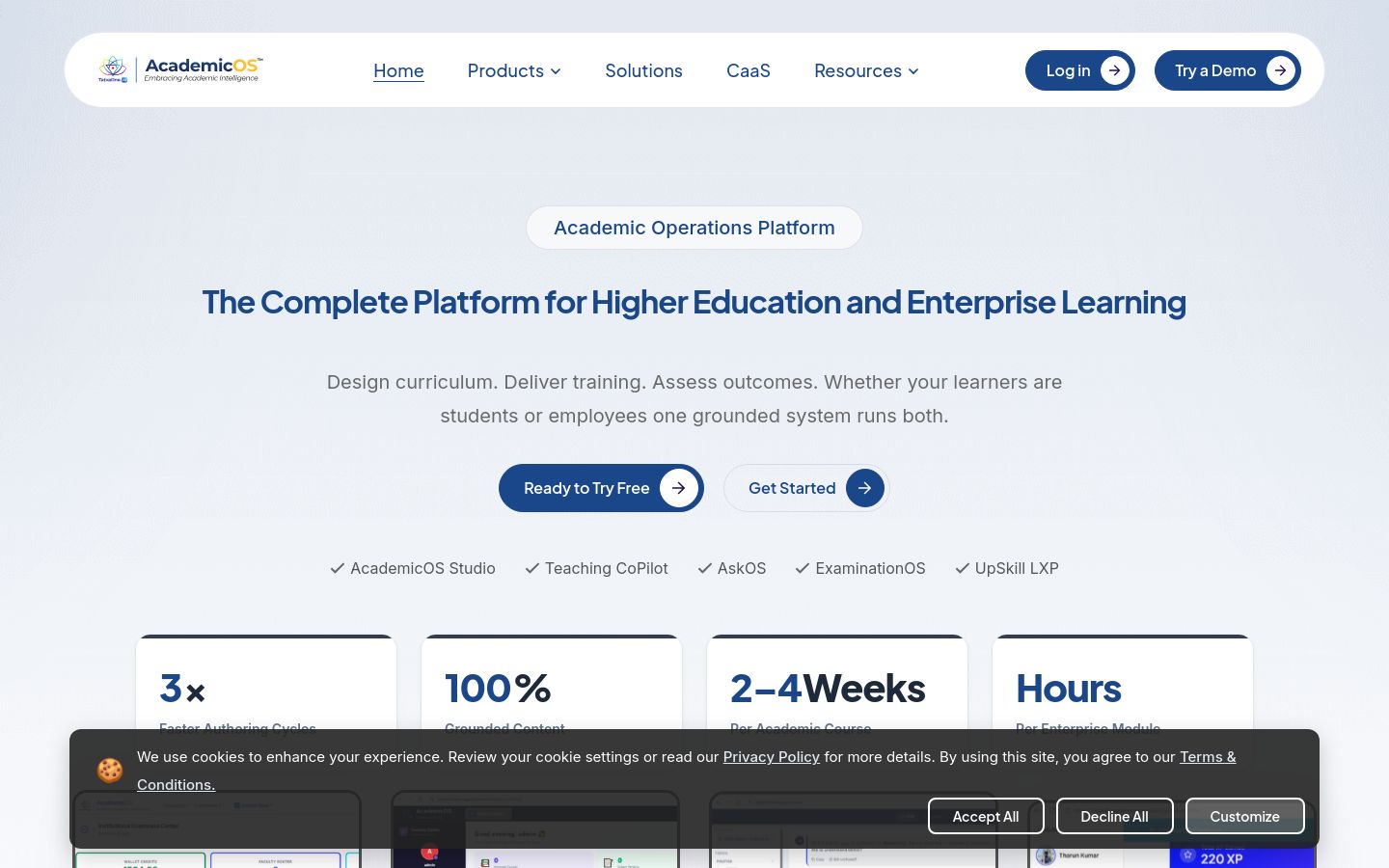Click the page heading about Higher Education
Image resolution: width=1389 pixels, height=868 pixels.
tap(694, 303)
